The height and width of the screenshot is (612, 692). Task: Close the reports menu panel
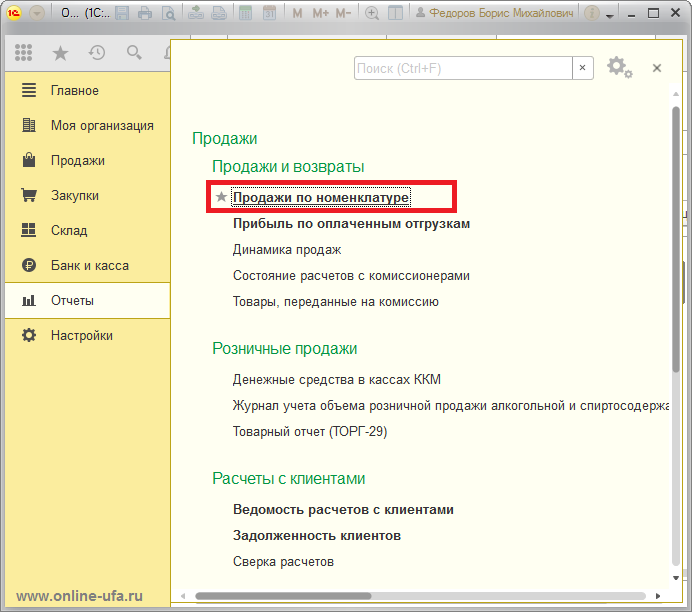click(657, 68)
